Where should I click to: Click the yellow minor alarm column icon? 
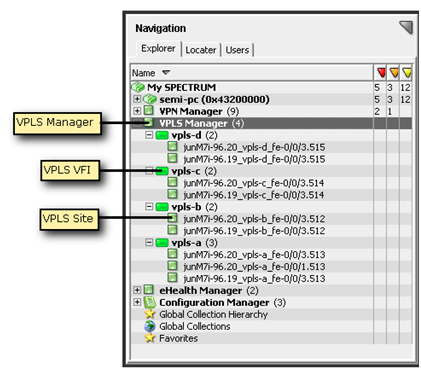(406, 72)
